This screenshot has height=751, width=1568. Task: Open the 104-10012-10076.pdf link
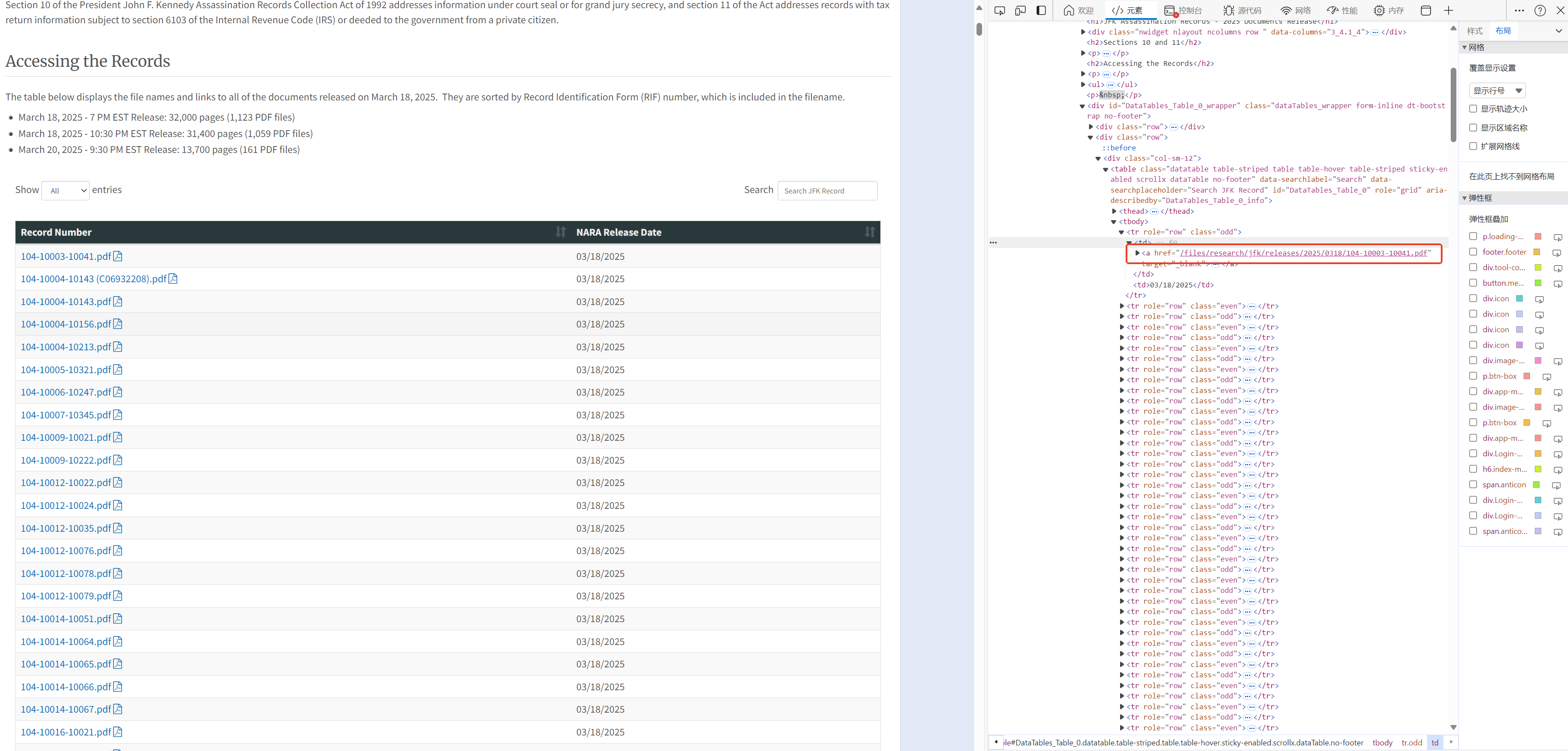66,551
